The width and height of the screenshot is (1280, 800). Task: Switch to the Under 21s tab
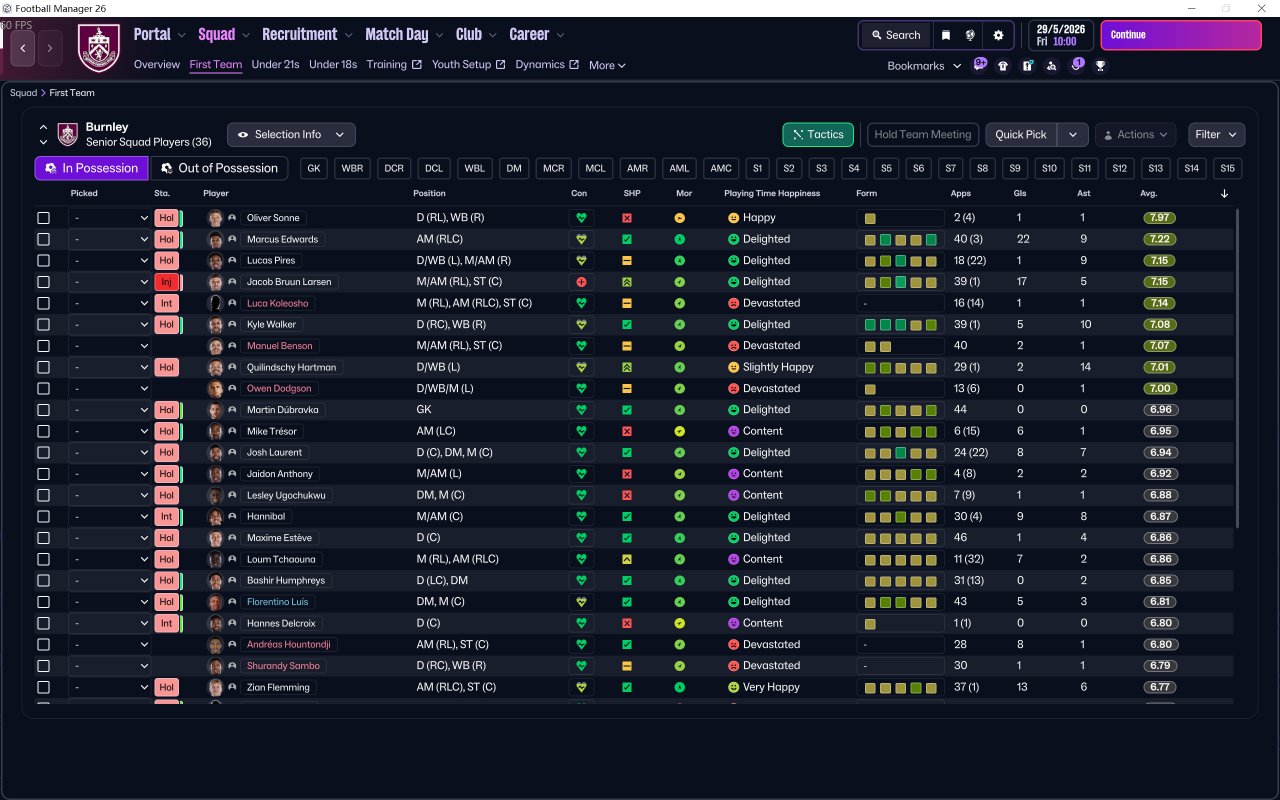[x=276, y=65]
